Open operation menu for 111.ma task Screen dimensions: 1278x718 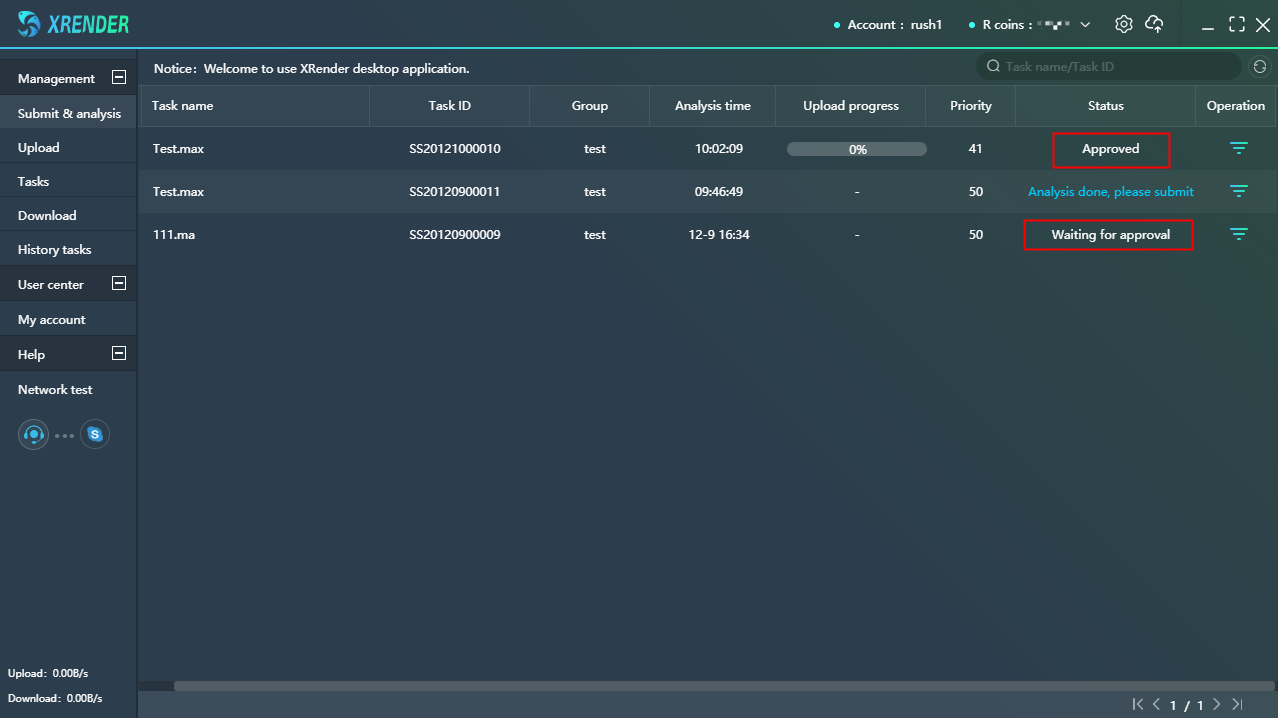1238,234
